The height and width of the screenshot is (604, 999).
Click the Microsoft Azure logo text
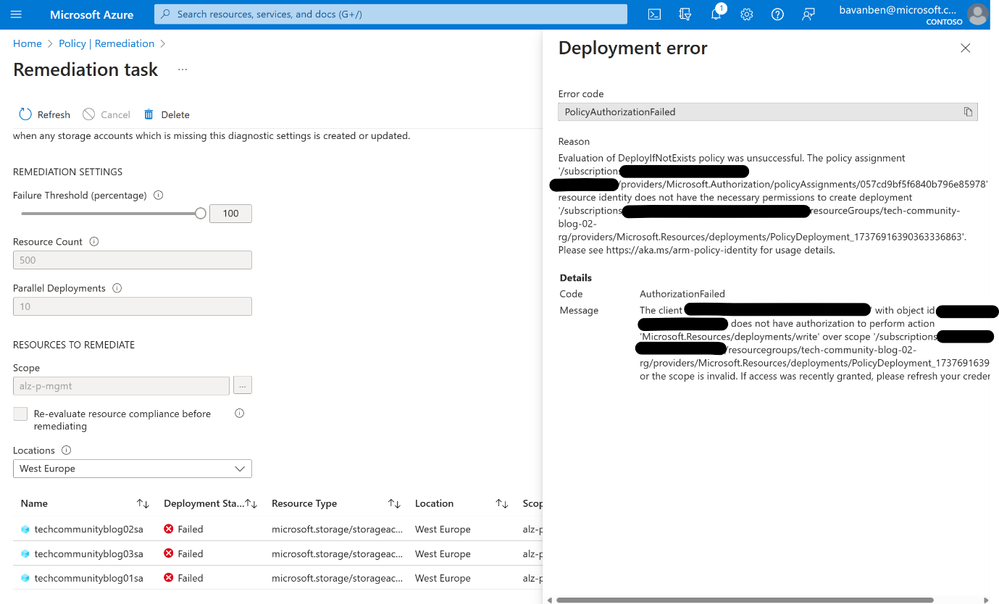[92, 15]
